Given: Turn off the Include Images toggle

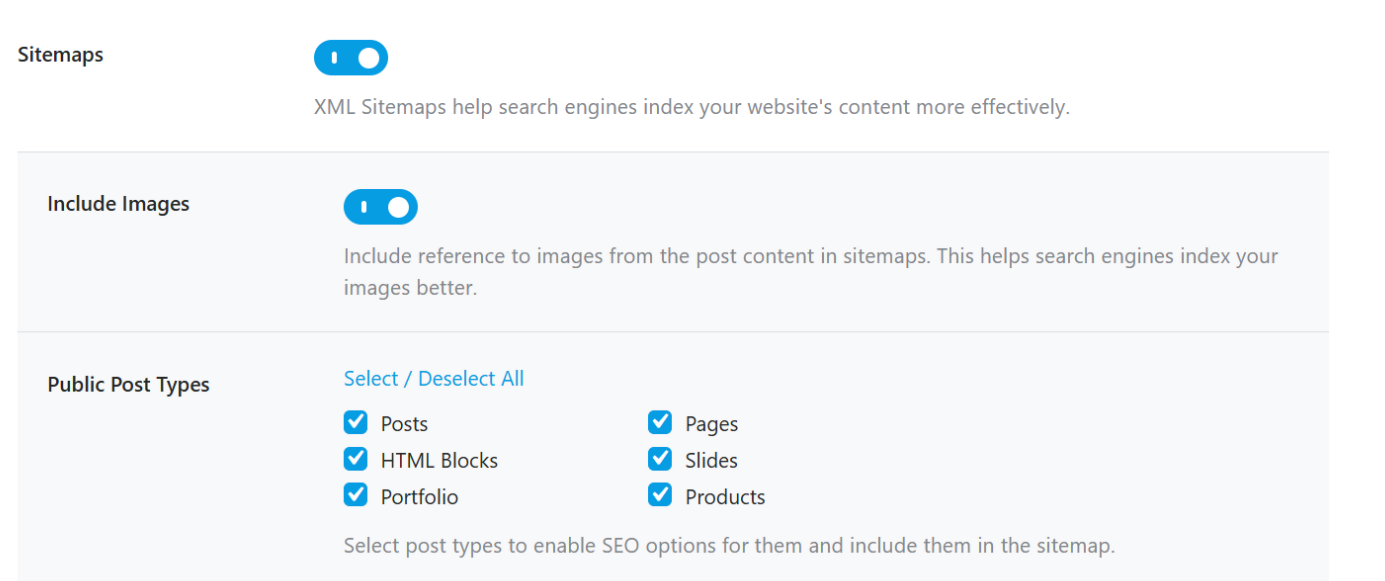Looking at the screenshot, I should coord(380,207).
